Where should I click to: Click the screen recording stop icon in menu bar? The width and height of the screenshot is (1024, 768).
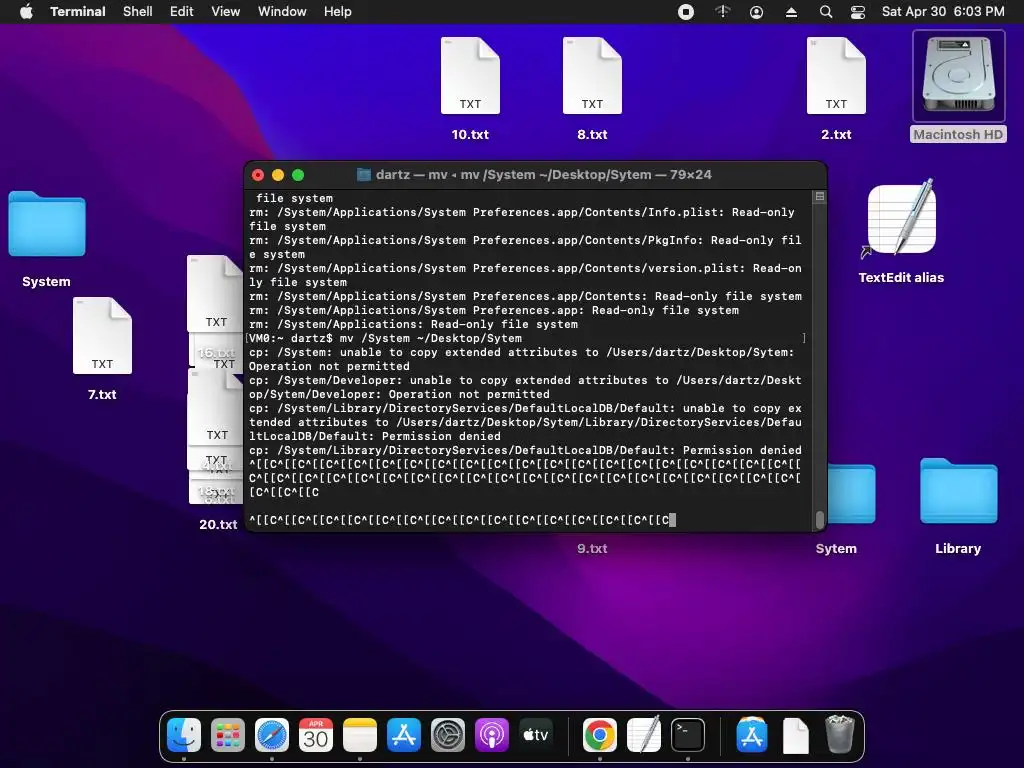pos(686,12)
